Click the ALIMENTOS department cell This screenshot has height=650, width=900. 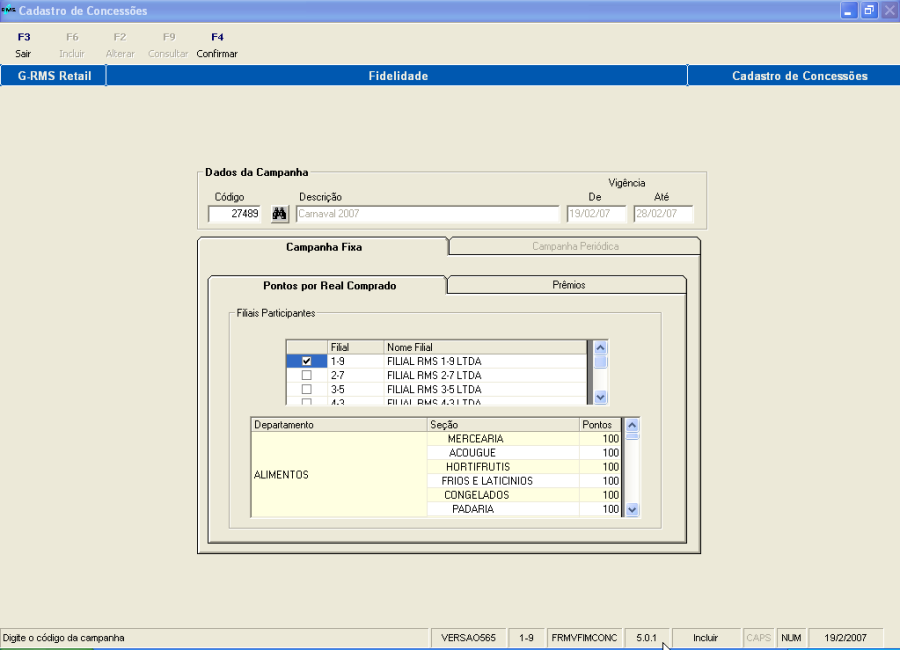pyautogui.click(x=338, y=475)
